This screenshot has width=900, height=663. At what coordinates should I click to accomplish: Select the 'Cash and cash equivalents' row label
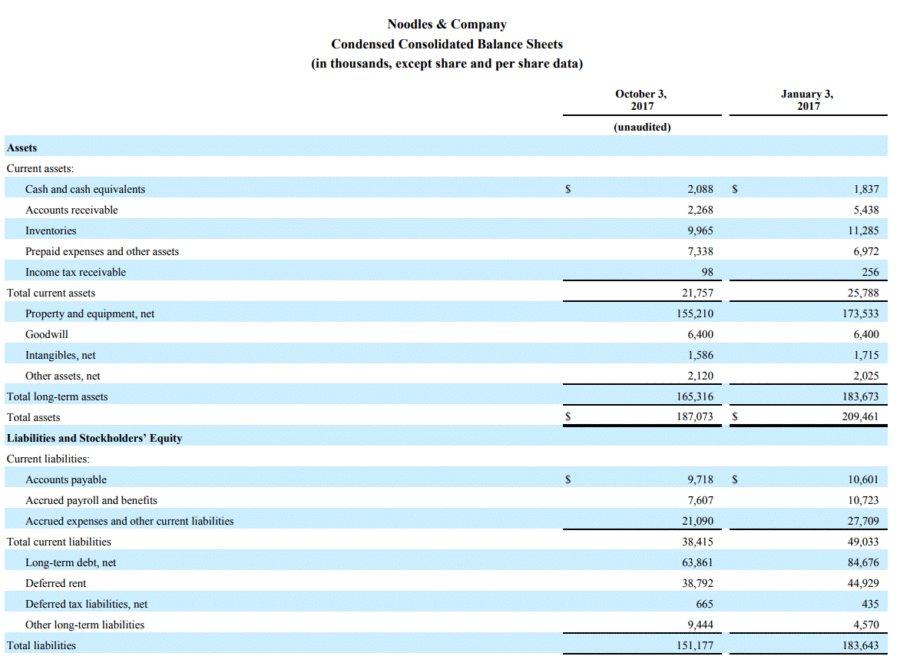tap(85, 189)
